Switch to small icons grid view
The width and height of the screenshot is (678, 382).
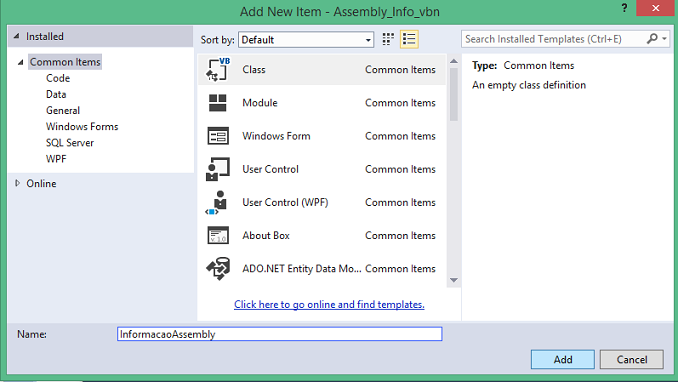point(388,39)
